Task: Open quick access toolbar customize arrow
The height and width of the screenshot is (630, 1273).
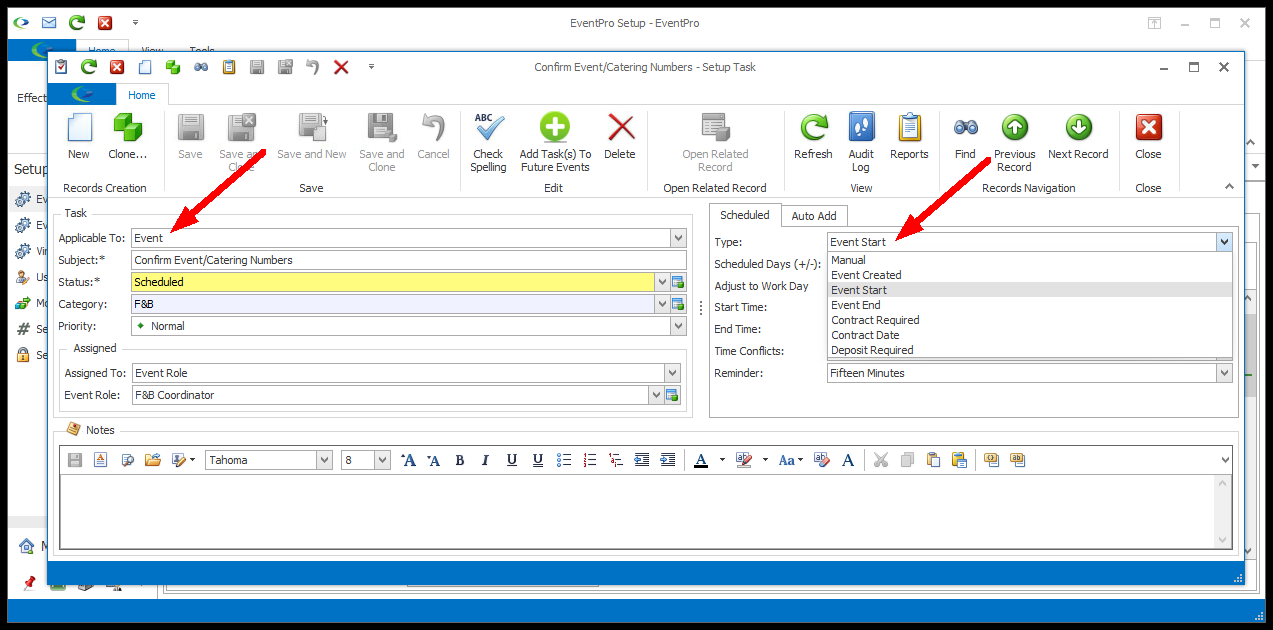Action: (x=371, y=67)
